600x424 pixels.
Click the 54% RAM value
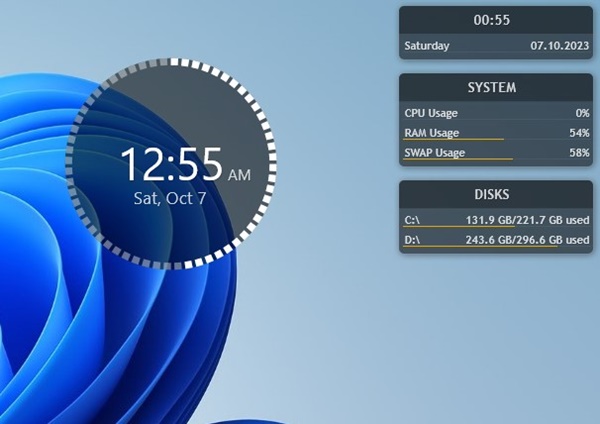click(579, 133)
